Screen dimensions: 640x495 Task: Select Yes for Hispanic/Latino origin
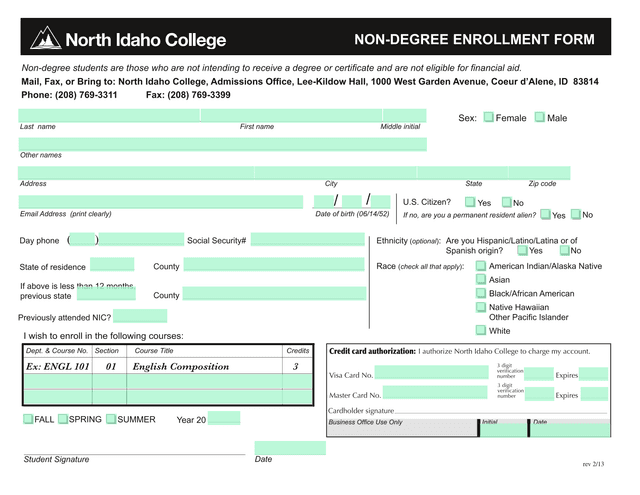point(522,250)
